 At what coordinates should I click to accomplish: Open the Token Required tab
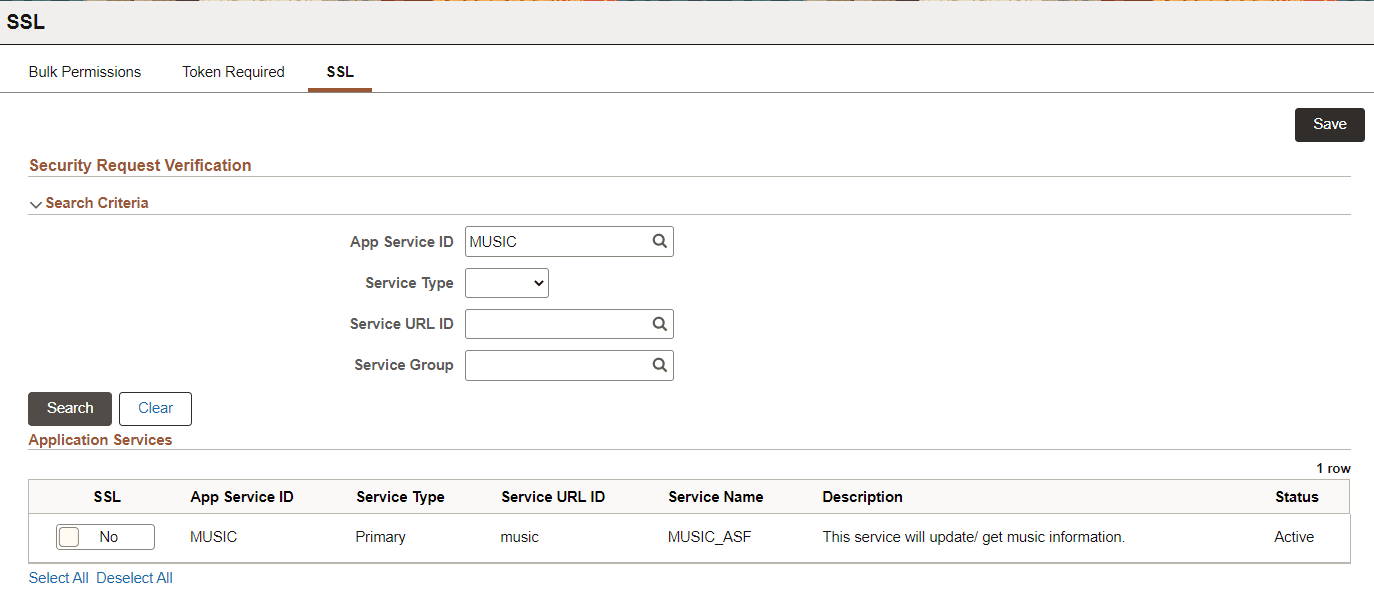point(233,71)
